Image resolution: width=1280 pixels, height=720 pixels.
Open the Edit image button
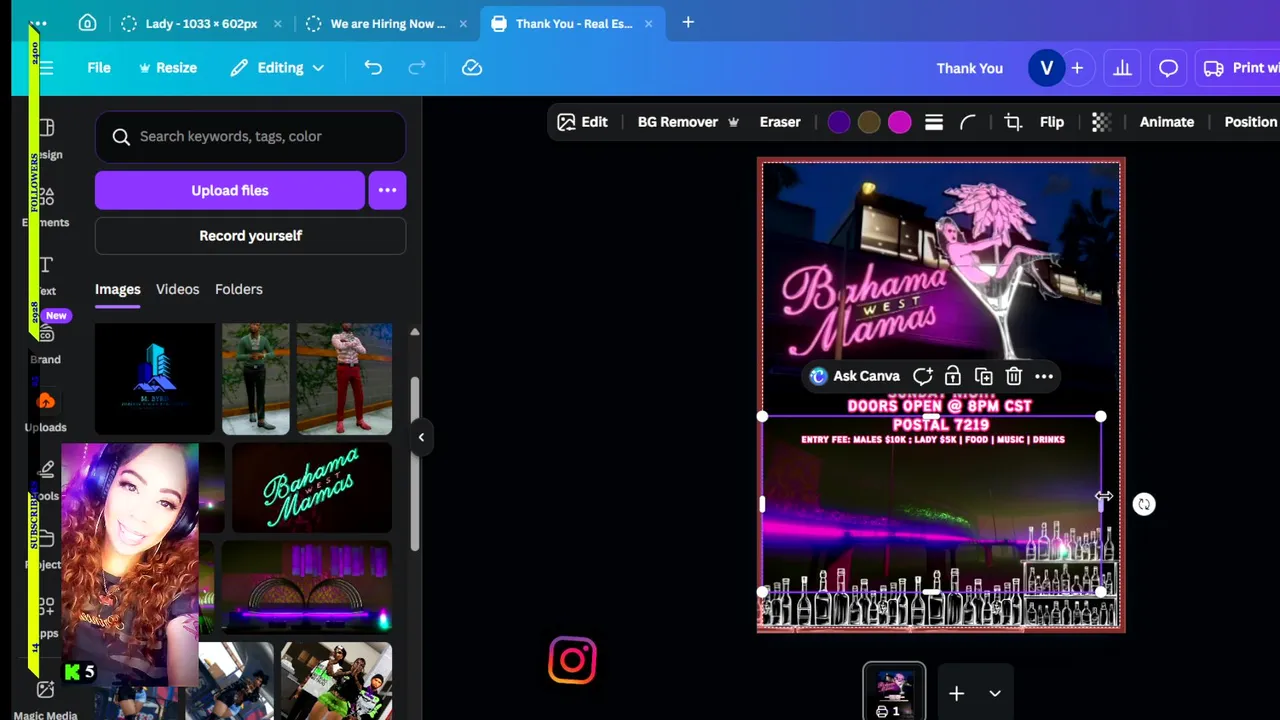[x=582, y=122]
